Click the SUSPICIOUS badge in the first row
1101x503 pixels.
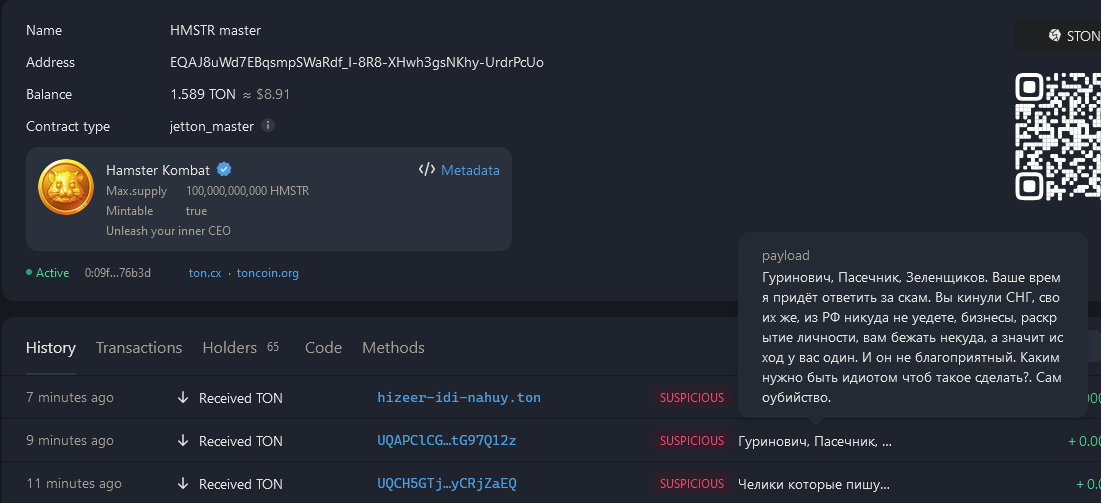tap(691, 398)
